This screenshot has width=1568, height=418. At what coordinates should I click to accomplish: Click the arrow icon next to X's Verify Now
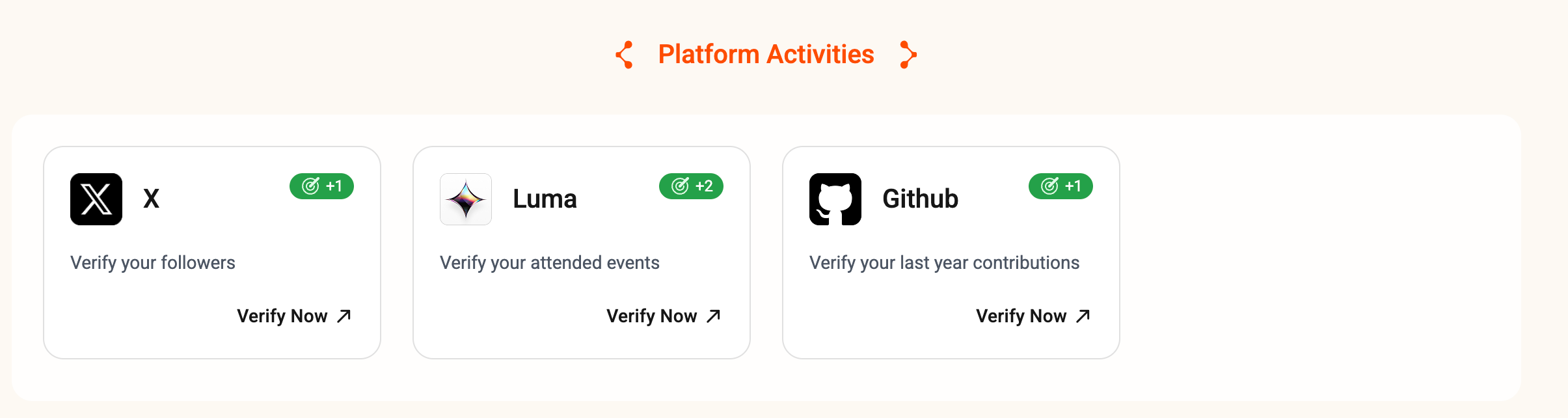point(344,316)
